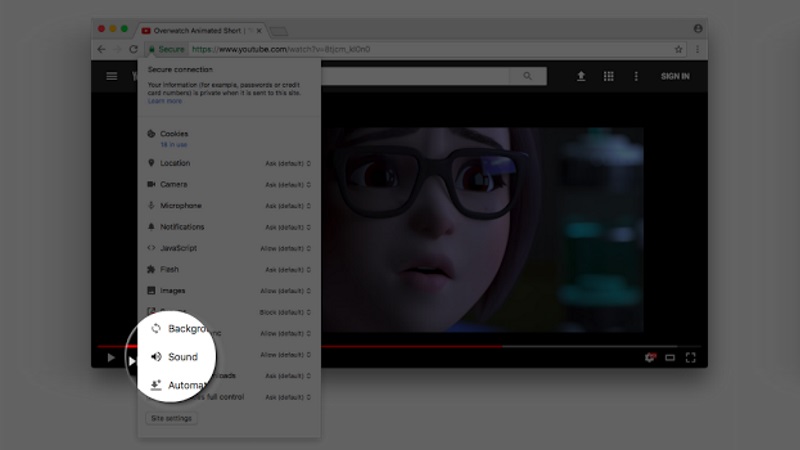Click the YouTube search magnifier button

point(528,76)
